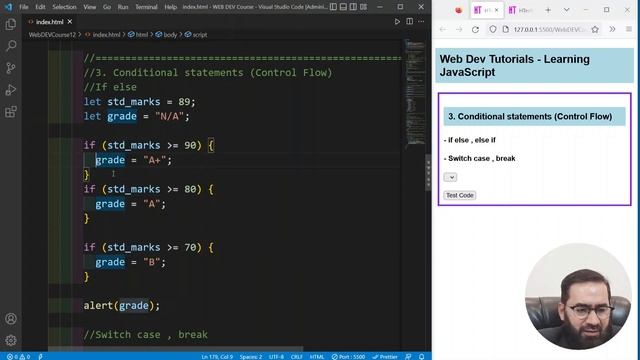Click the alert(grade); code line
Screen dimensions: 640x360
(122, 305)
